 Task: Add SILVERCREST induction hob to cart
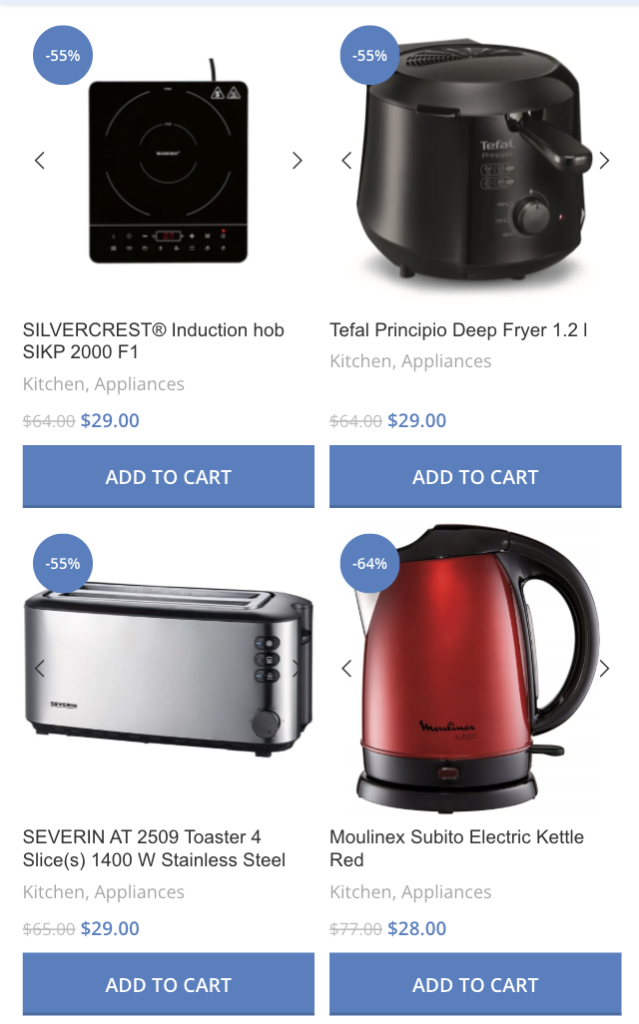tap(169, 477)
